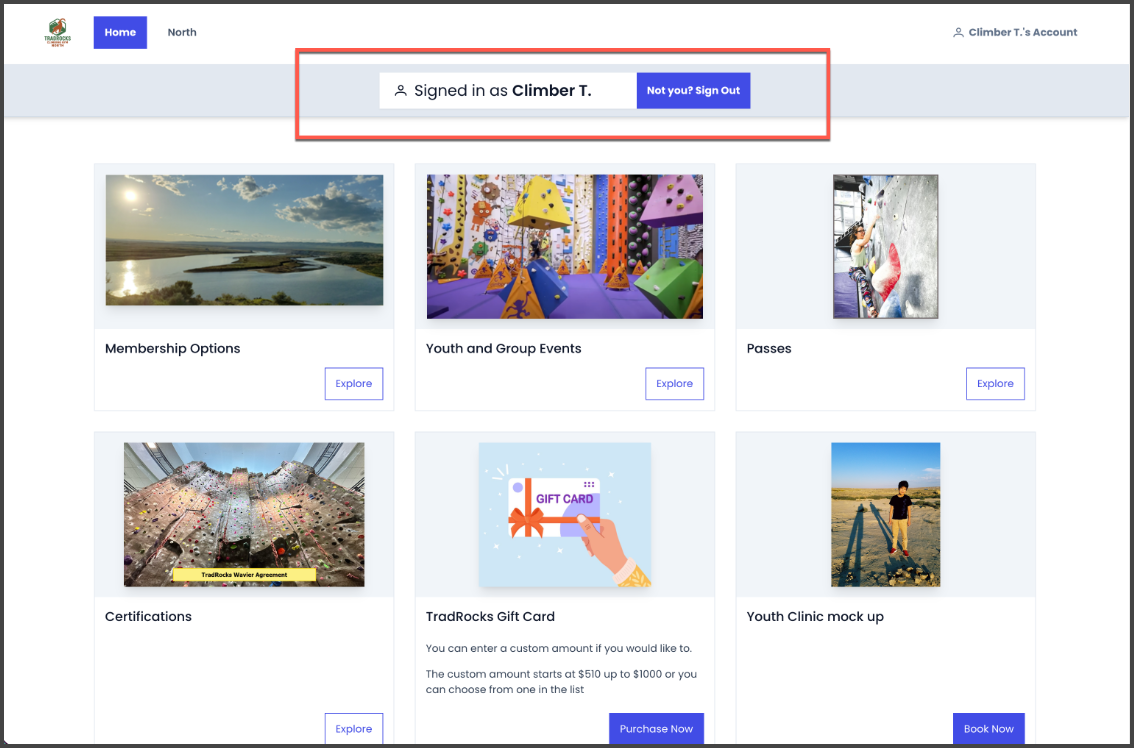This screenshot has width=1134, height=748.
Task: Click the gift card illustration
Action: (565, 514)
